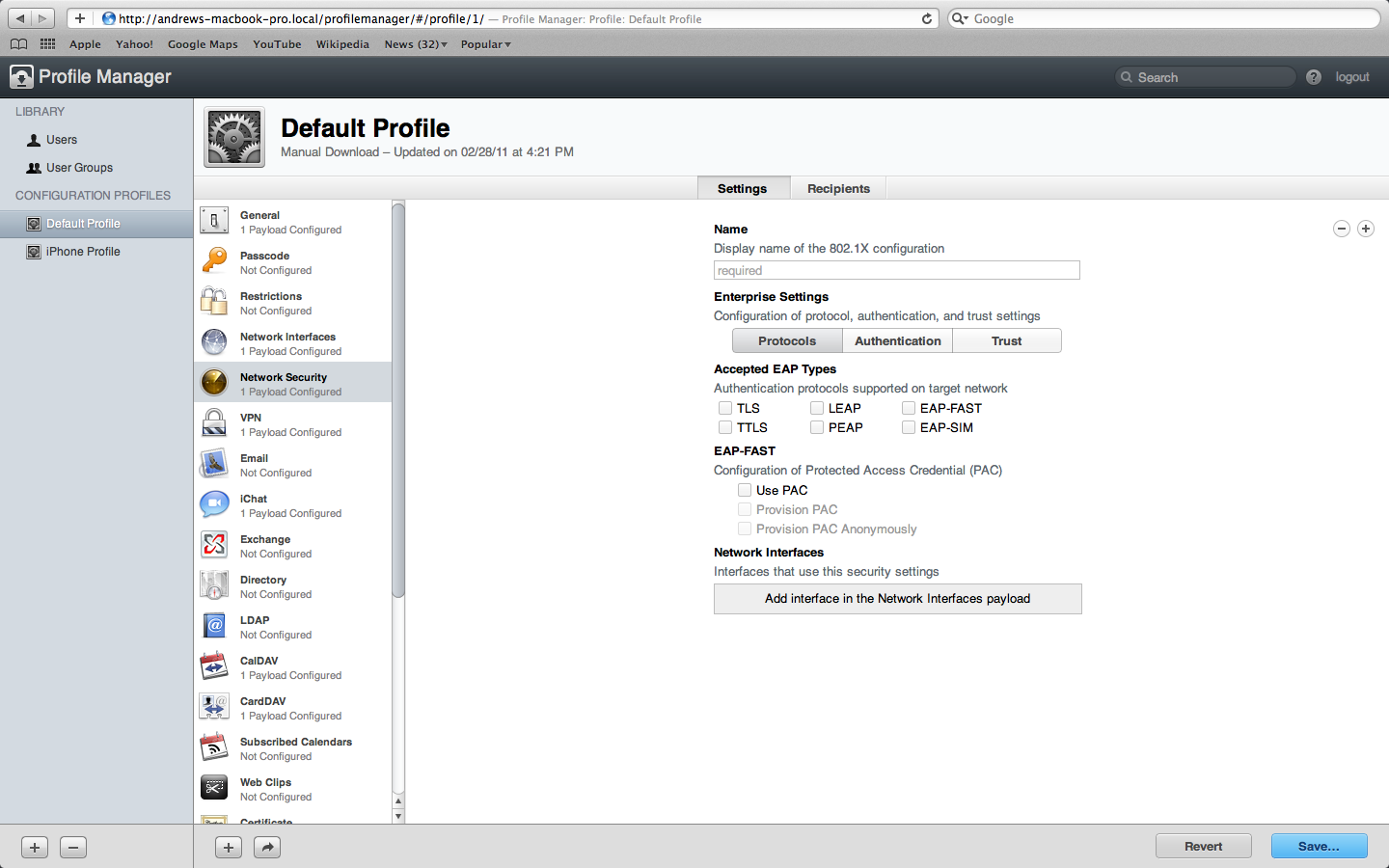
Task: Reload the page in browser
Action: tap(927, 18)
